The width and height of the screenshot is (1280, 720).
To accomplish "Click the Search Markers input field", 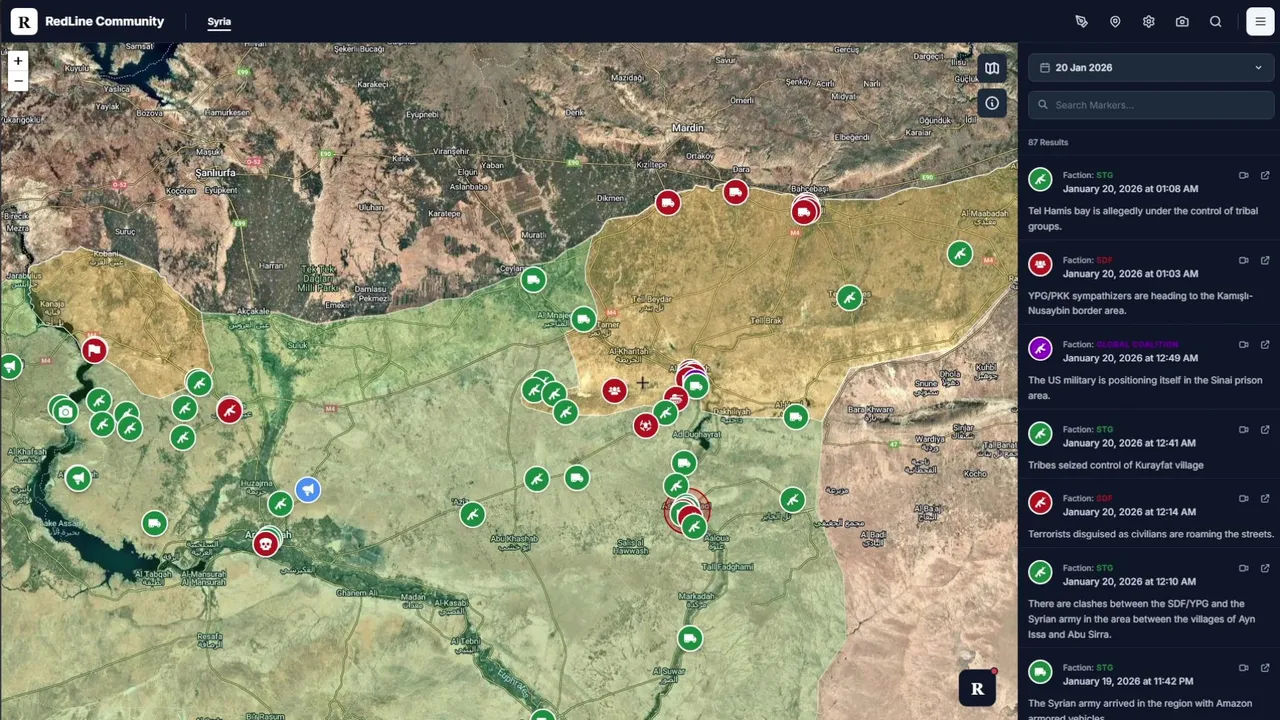I will click(1151, 104).
